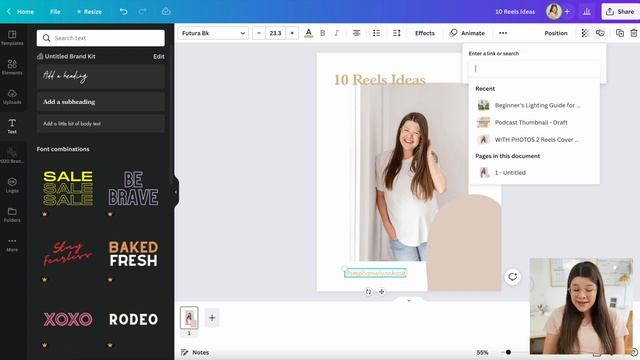Click the Share button
This screenshot has height=360, width=640.
tap(620, 11)
